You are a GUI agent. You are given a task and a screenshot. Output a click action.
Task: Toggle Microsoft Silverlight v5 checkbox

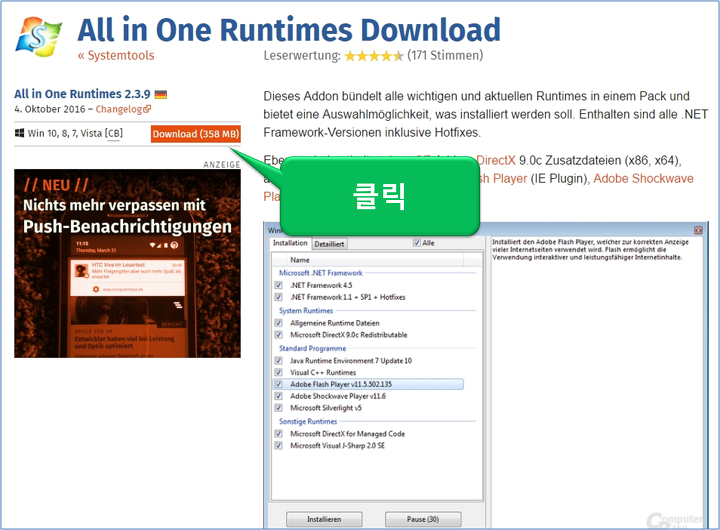[x=278, y=408]
